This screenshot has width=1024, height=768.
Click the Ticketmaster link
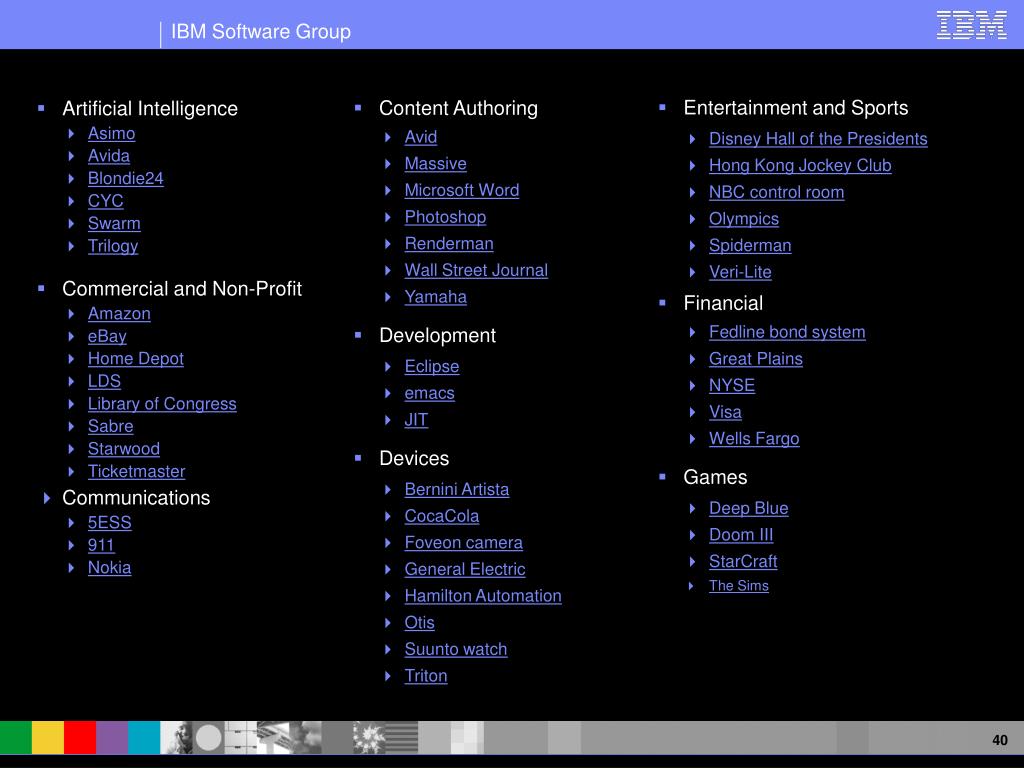(136, 472)
